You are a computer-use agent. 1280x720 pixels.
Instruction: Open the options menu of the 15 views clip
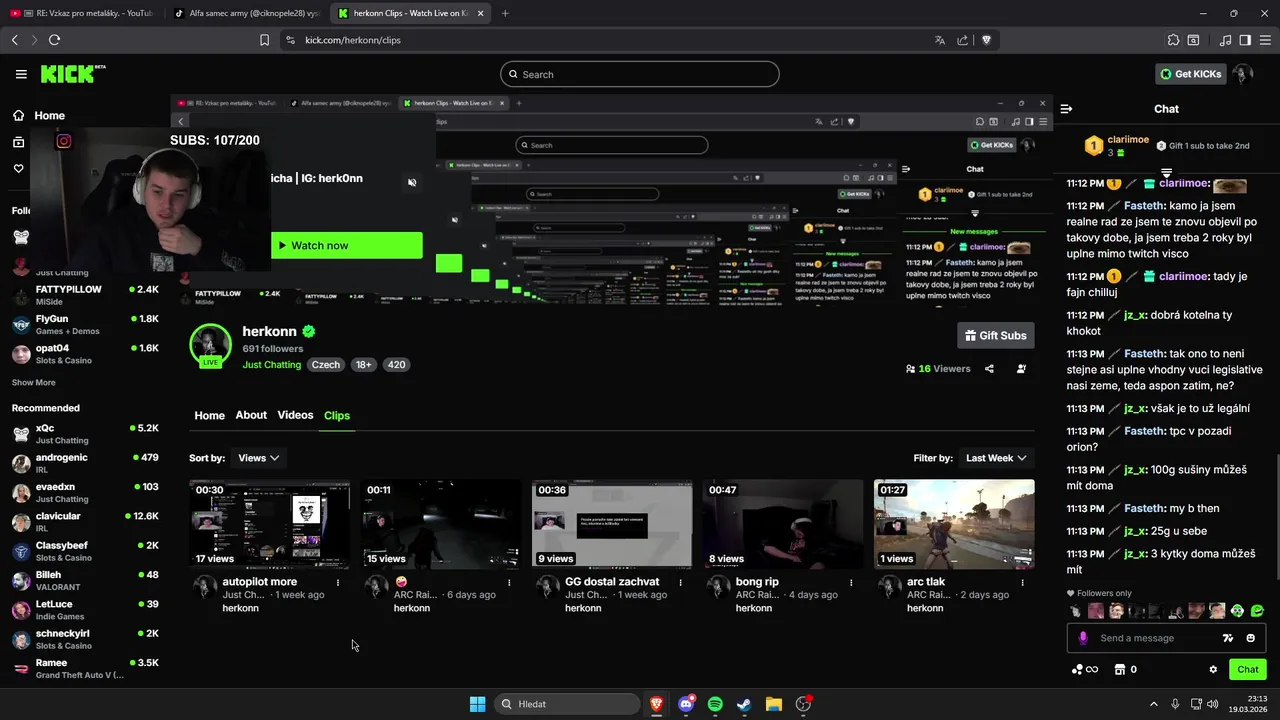pyautogui.click(x=509, y=582)
